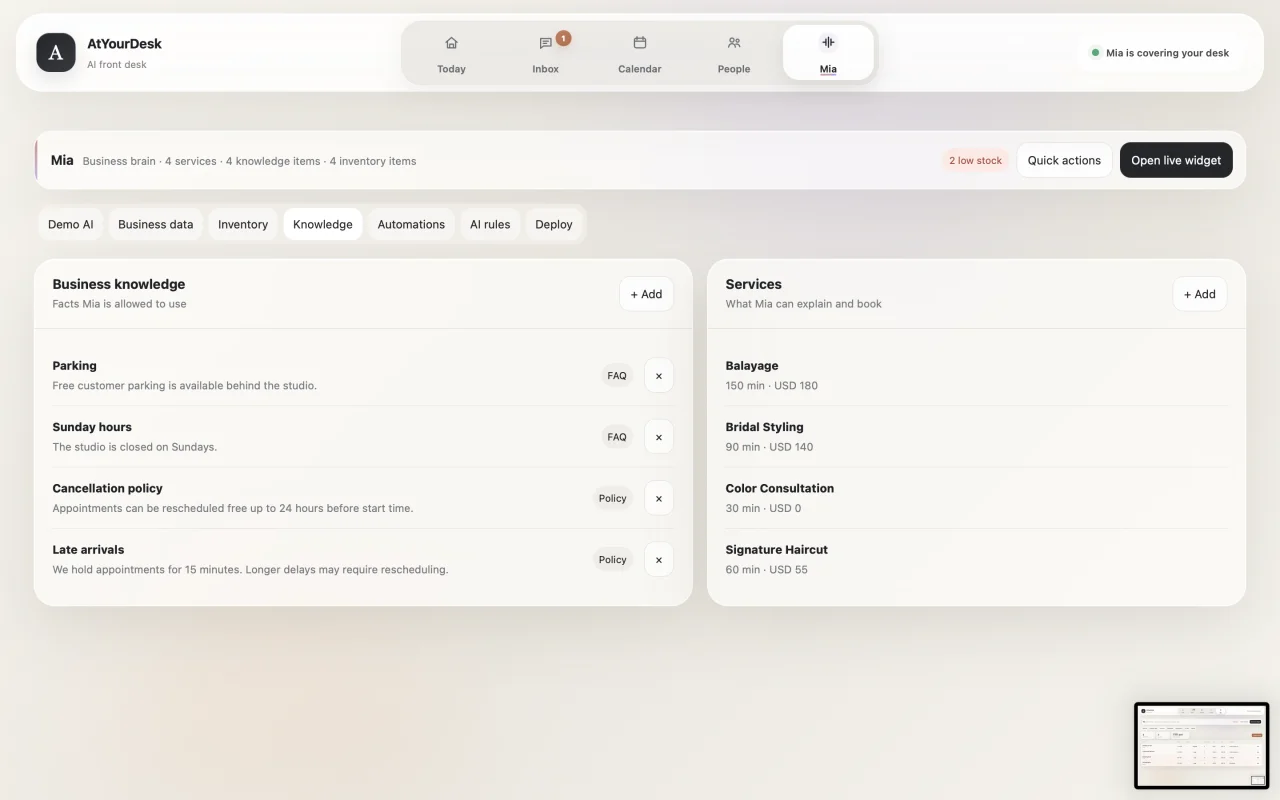Add a new Business knowledge item
This screenshot has height=800, width=1280.
pyautogui.click(x=646, y=294)
